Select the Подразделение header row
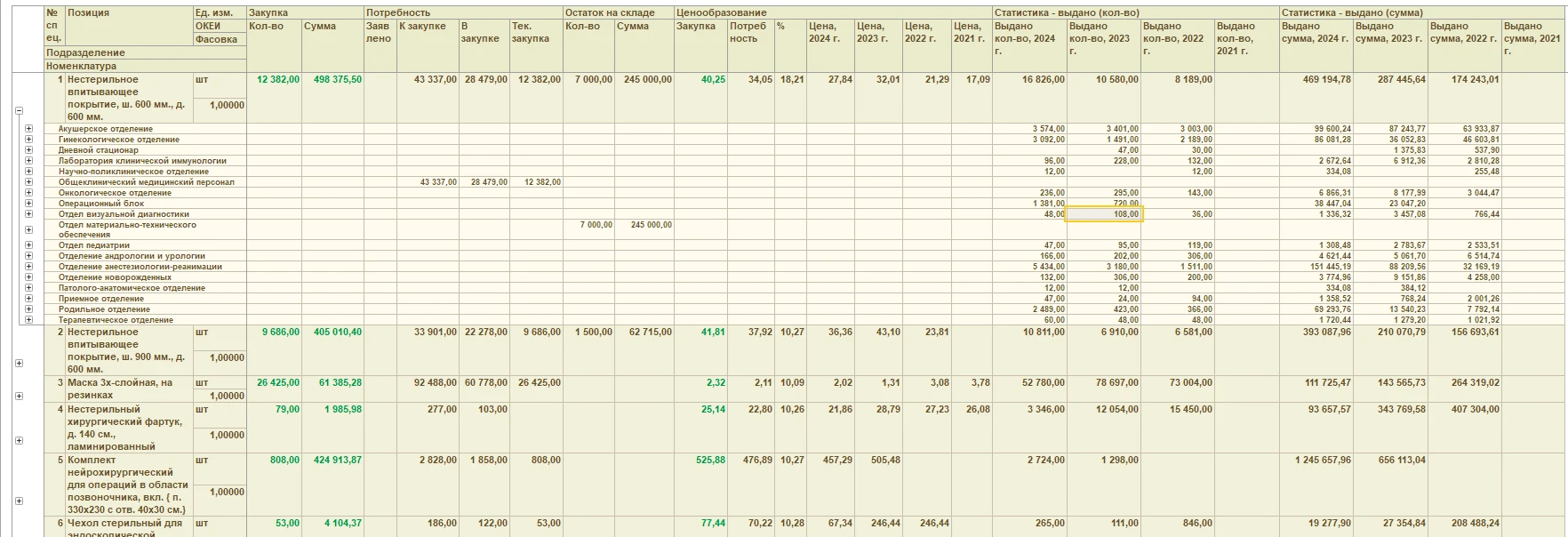 (x=145, y=53)
